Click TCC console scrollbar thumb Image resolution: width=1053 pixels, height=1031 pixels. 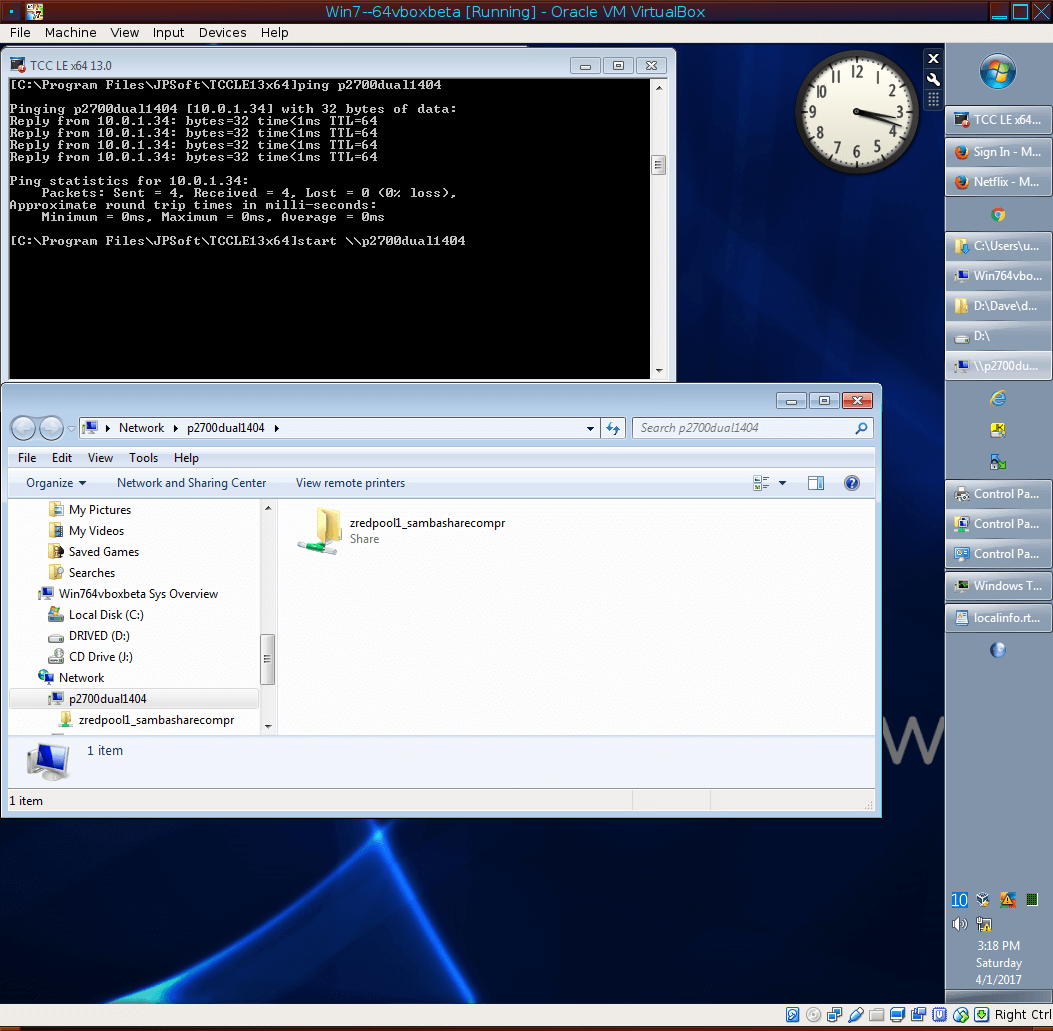tap(659, 165)
